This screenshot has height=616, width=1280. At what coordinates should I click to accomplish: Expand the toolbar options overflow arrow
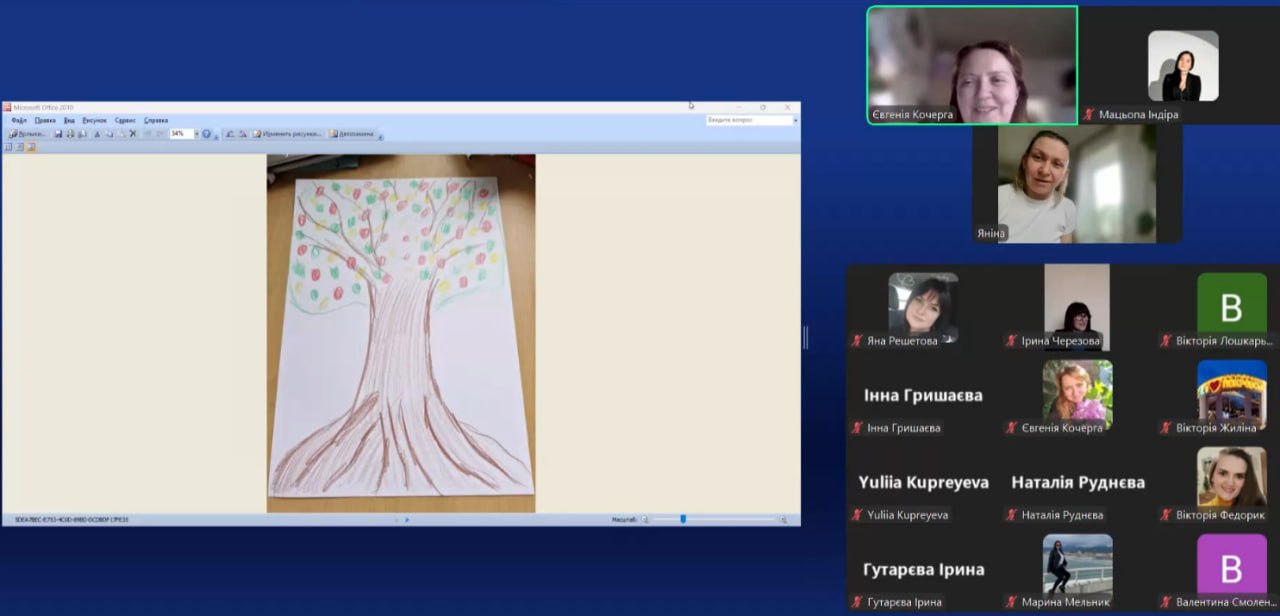tap(381, 136)
